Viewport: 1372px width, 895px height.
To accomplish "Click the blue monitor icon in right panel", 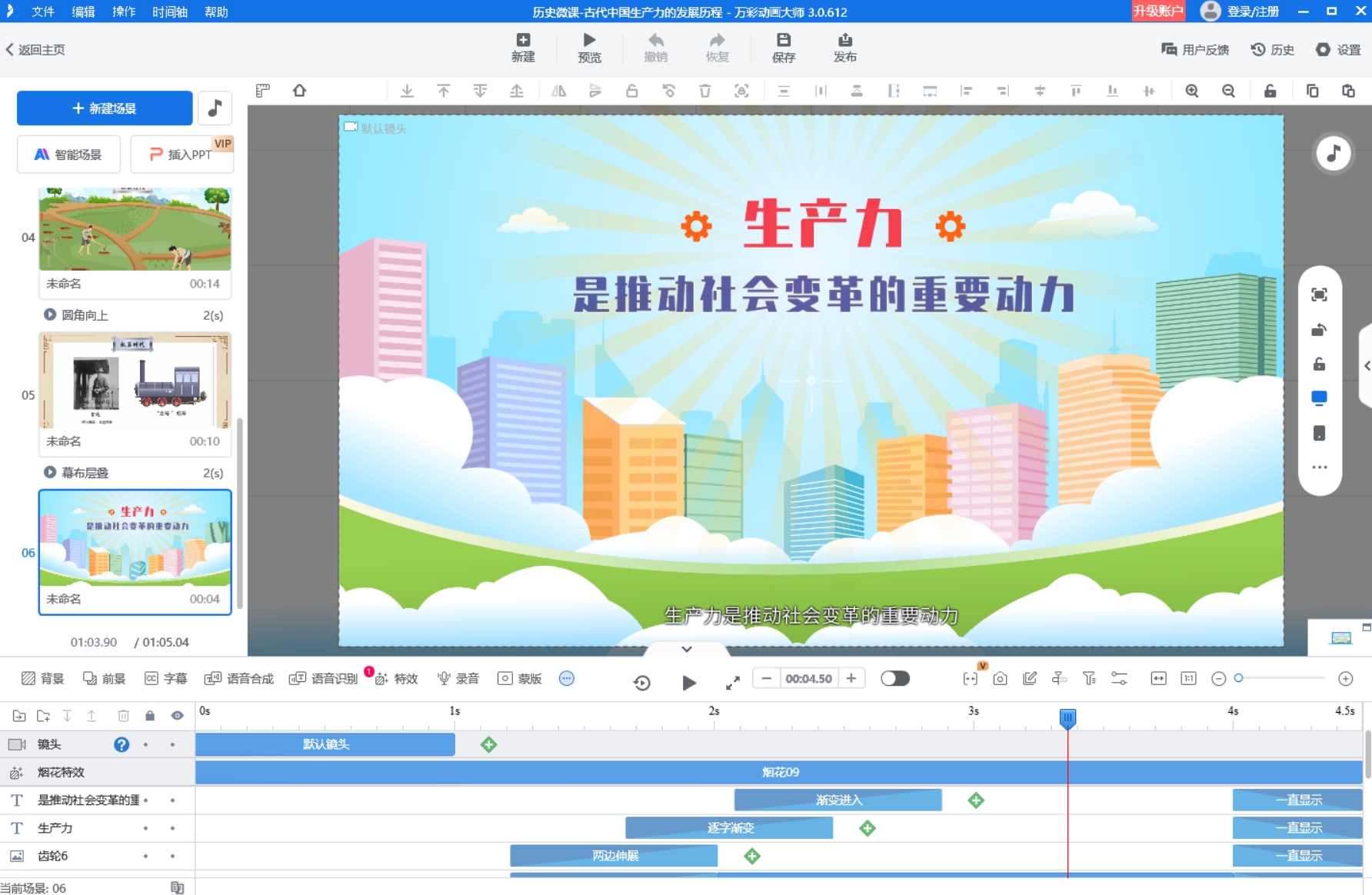I will pyautogui.click(x=1319, y=398).
